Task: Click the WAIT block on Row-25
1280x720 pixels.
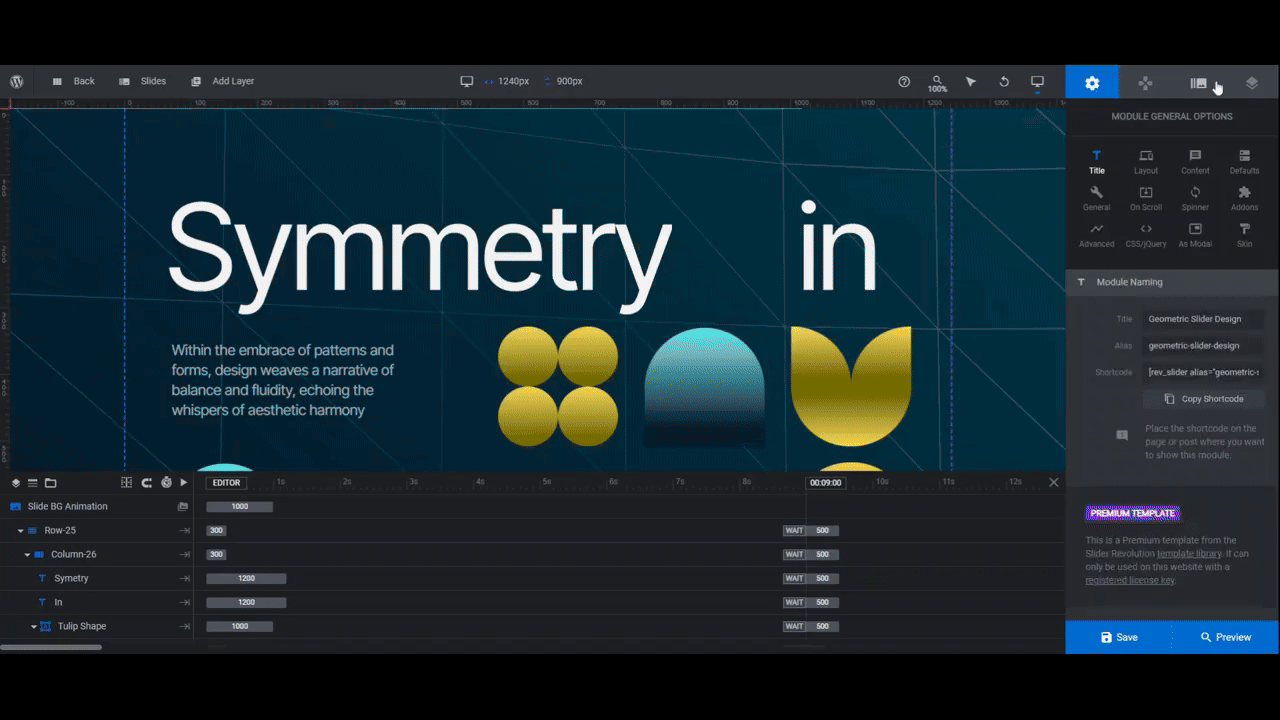Action: coord(794,531)
